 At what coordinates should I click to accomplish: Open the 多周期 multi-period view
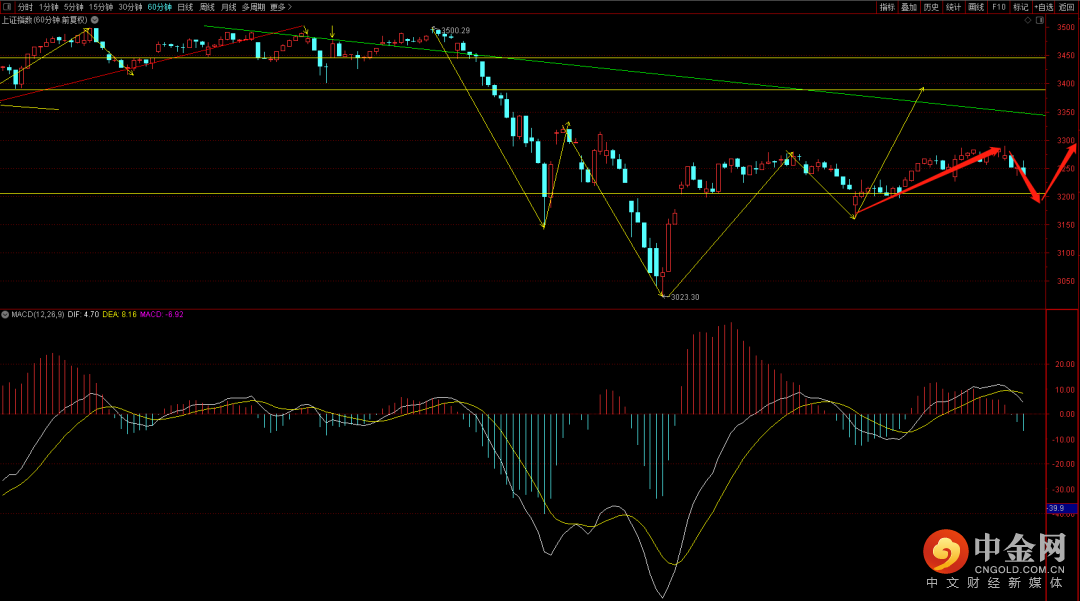click(x=253, y=7)
